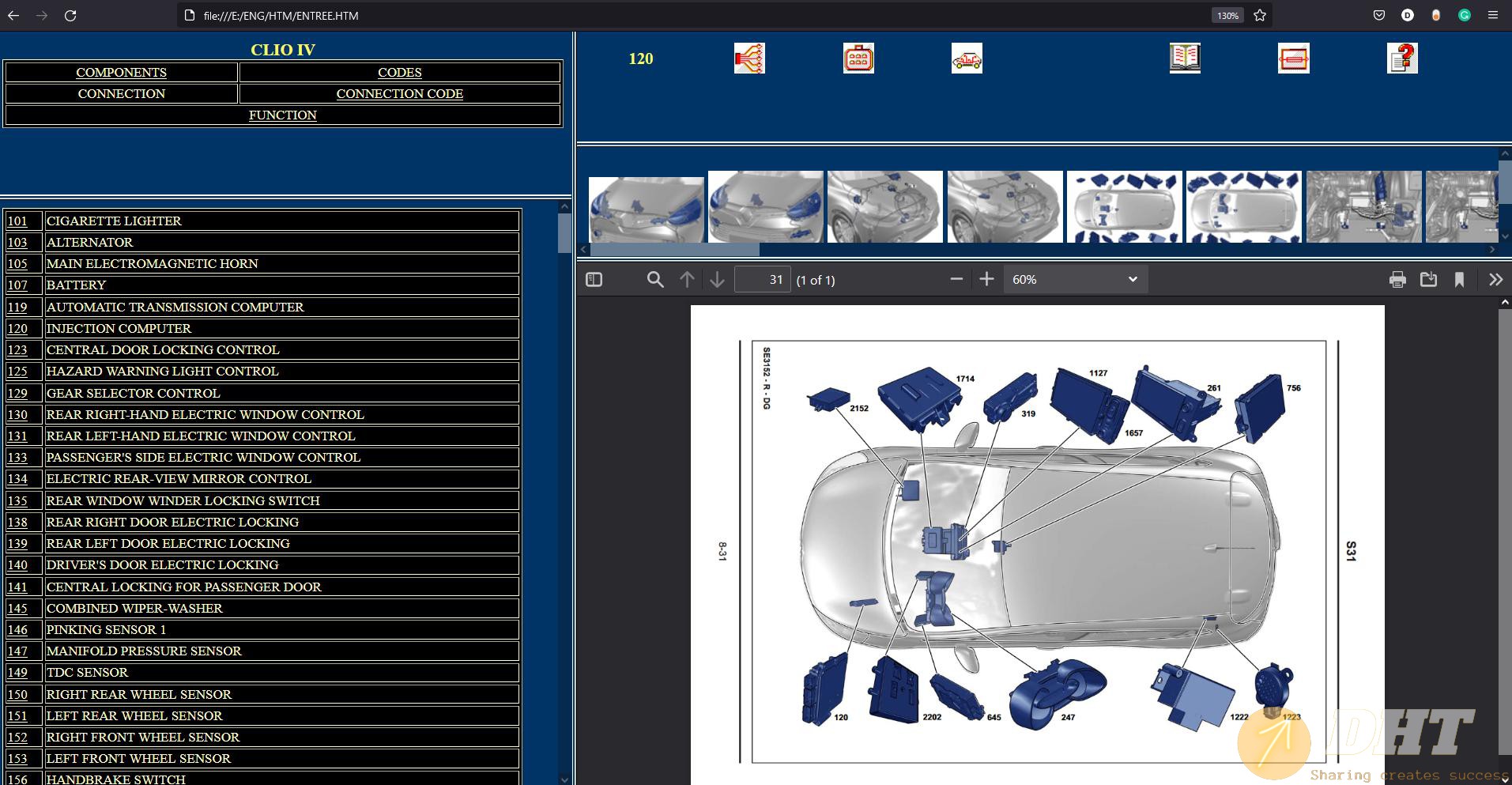
Task: Open the orange extension icon in browser toolbar
Action: [x=1436, y=15]
